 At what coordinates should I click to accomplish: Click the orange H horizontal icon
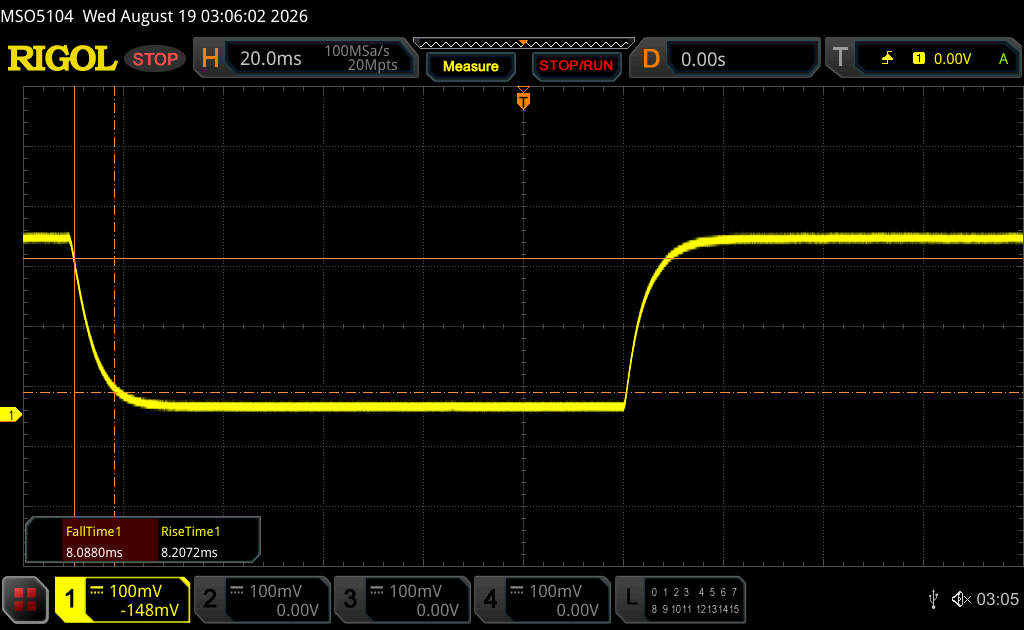pos(210,59)
